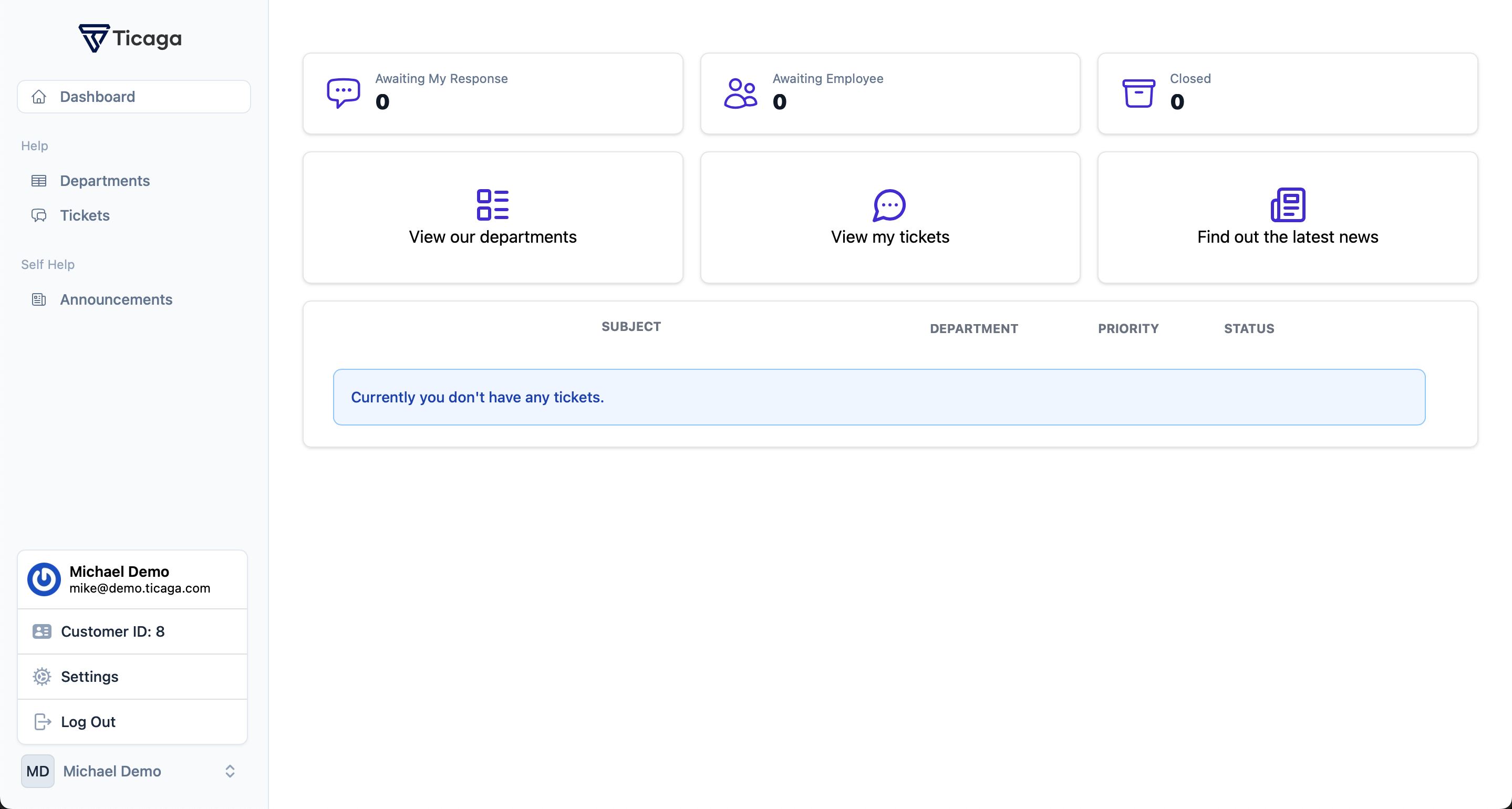Select Log Out from user menu

point(132,721)
